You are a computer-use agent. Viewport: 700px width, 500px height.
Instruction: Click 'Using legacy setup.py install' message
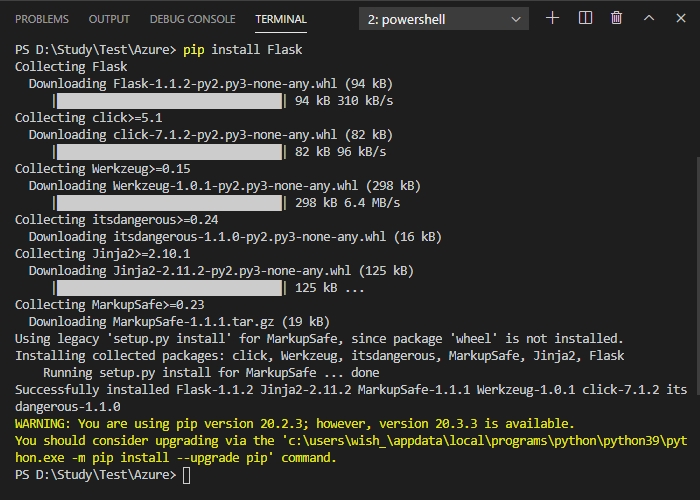click(319, 339)
